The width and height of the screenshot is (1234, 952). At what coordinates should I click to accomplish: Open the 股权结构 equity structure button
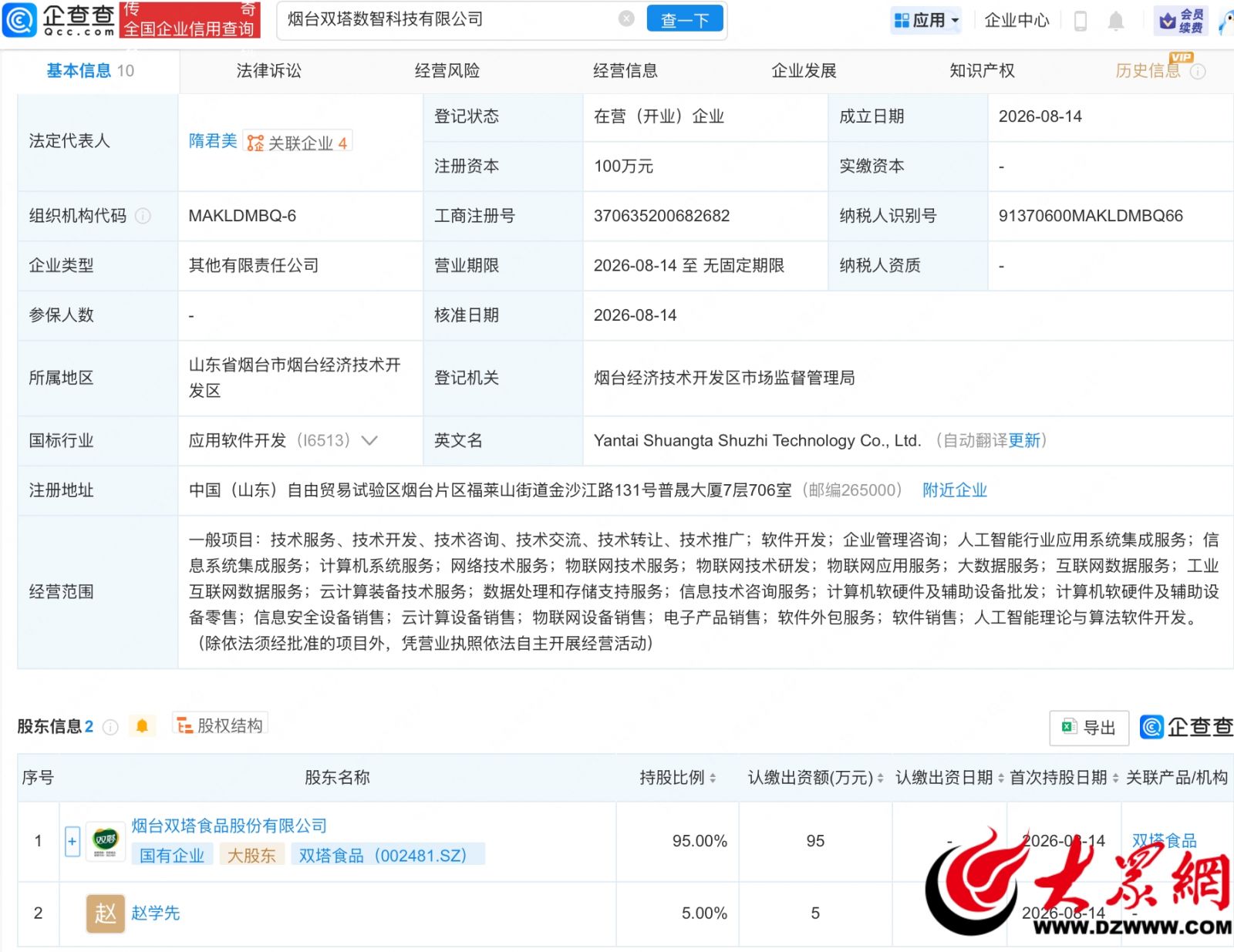click(220, 725)
